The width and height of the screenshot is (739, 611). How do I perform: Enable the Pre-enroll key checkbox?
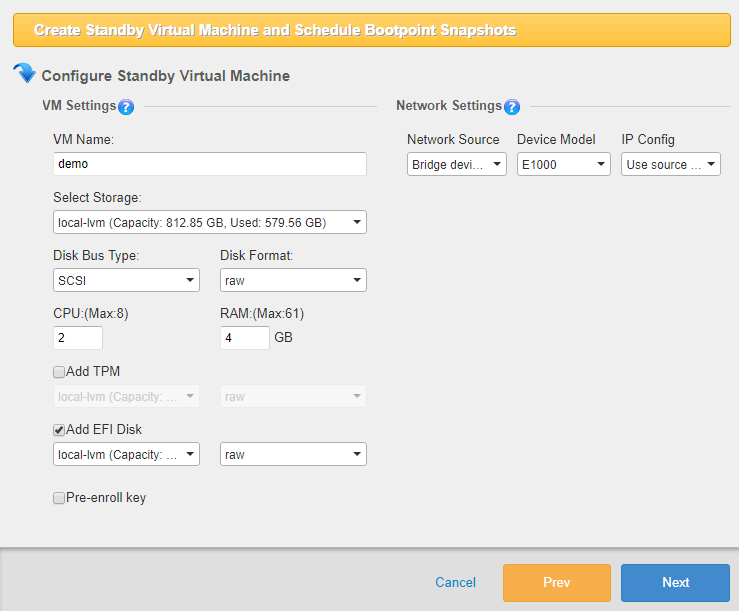coord(59,498)
